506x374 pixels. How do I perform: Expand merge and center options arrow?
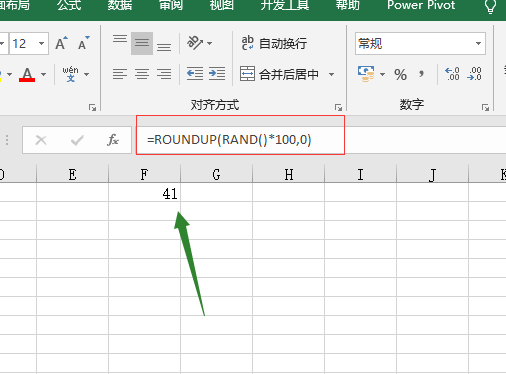tap(331, 74)
